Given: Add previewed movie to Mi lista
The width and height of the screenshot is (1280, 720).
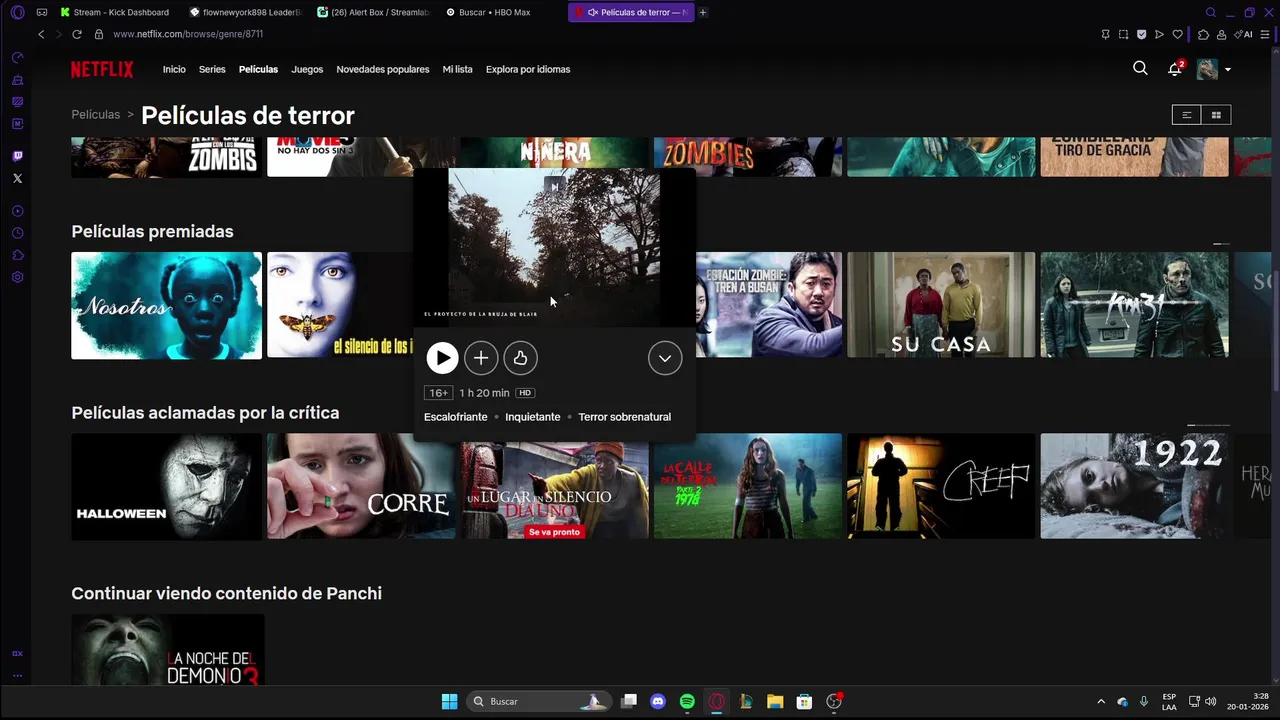Looking at the screenshot, I should [x=481, y=358].
